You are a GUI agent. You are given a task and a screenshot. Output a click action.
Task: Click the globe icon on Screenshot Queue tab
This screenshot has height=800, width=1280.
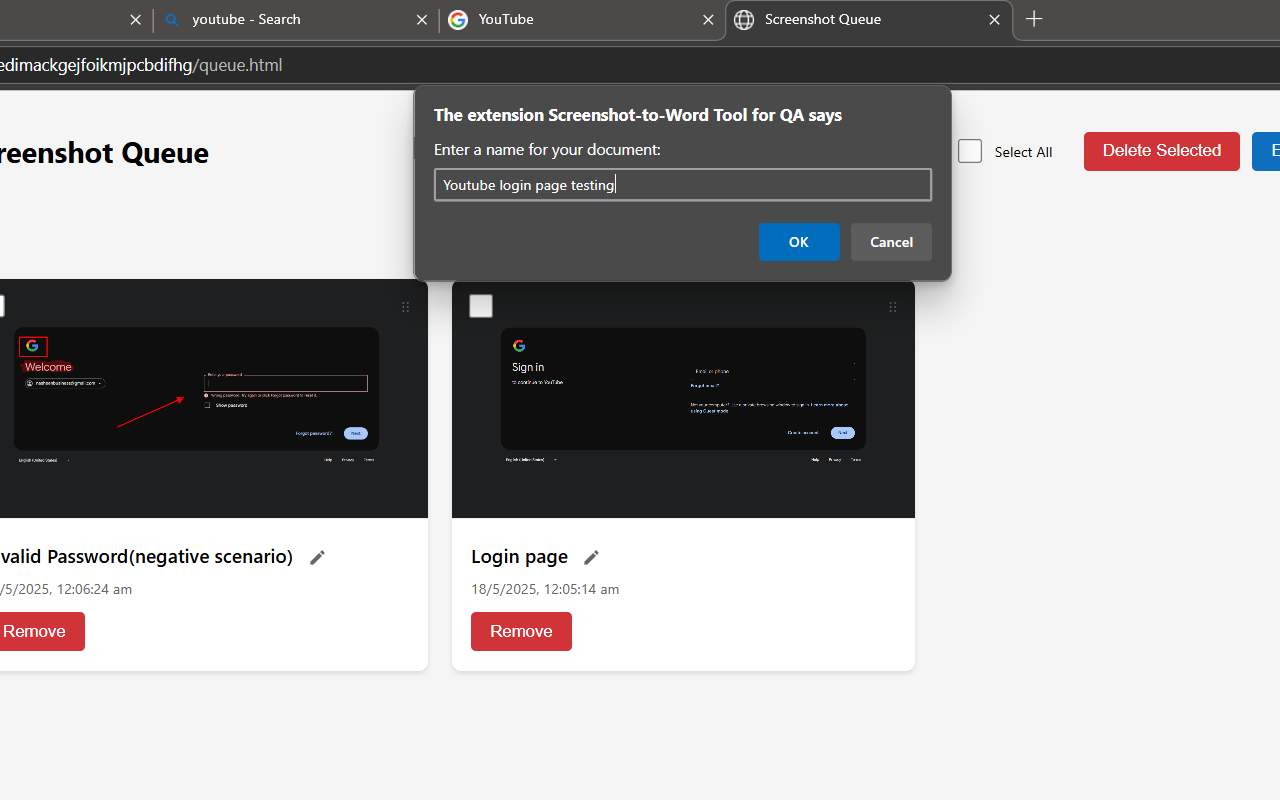click(744, 20)
